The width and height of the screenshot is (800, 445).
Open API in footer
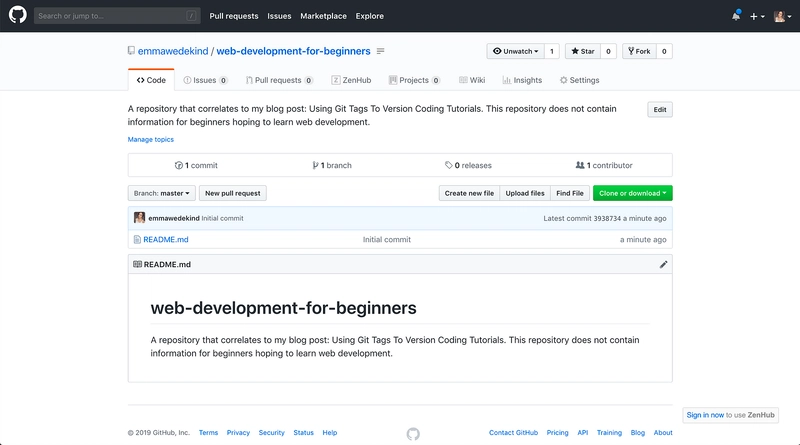click(x=583, y=433)
